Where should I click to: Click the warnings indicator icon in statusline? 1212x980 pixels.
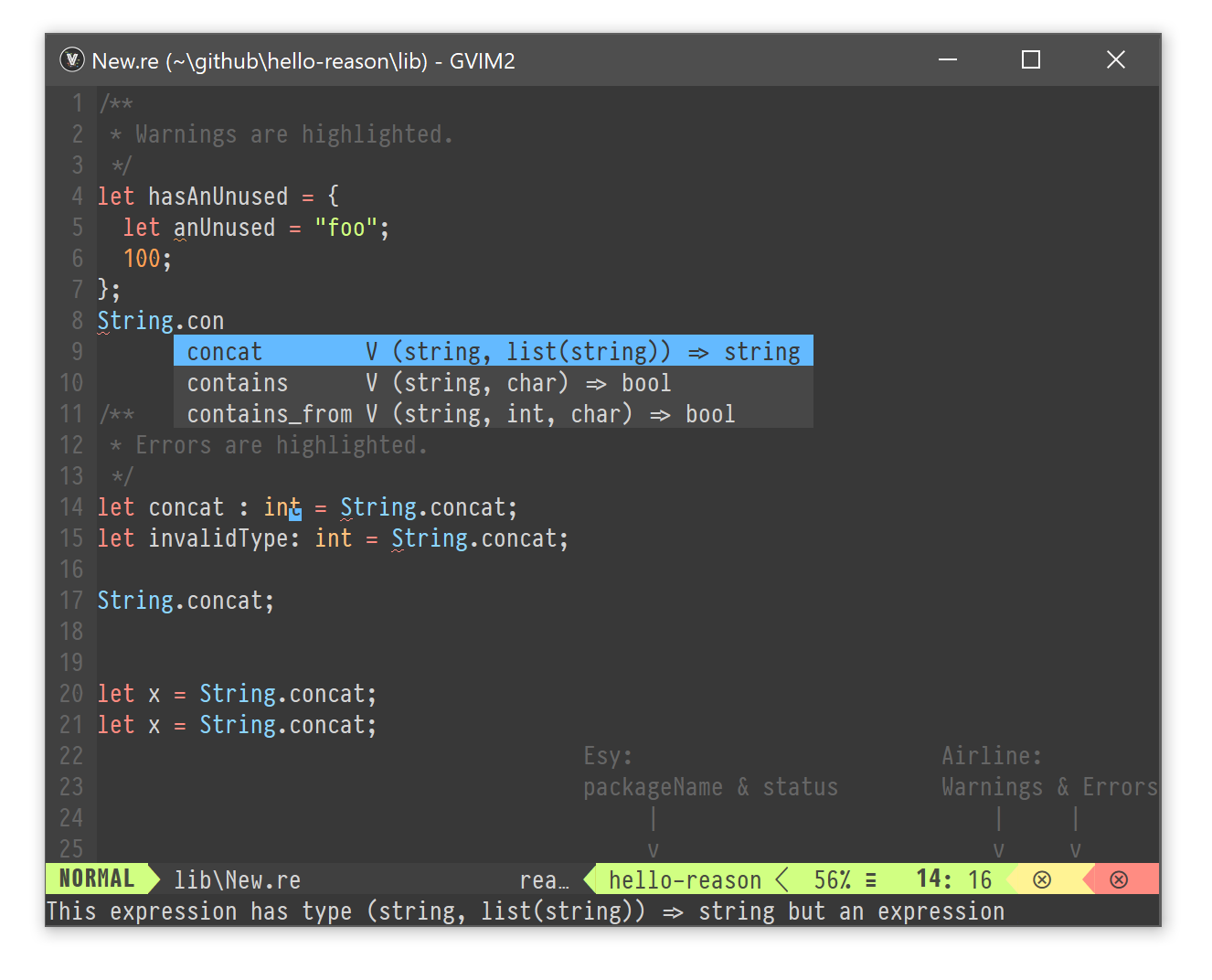pyautogui.click(x=1042, y=879)
